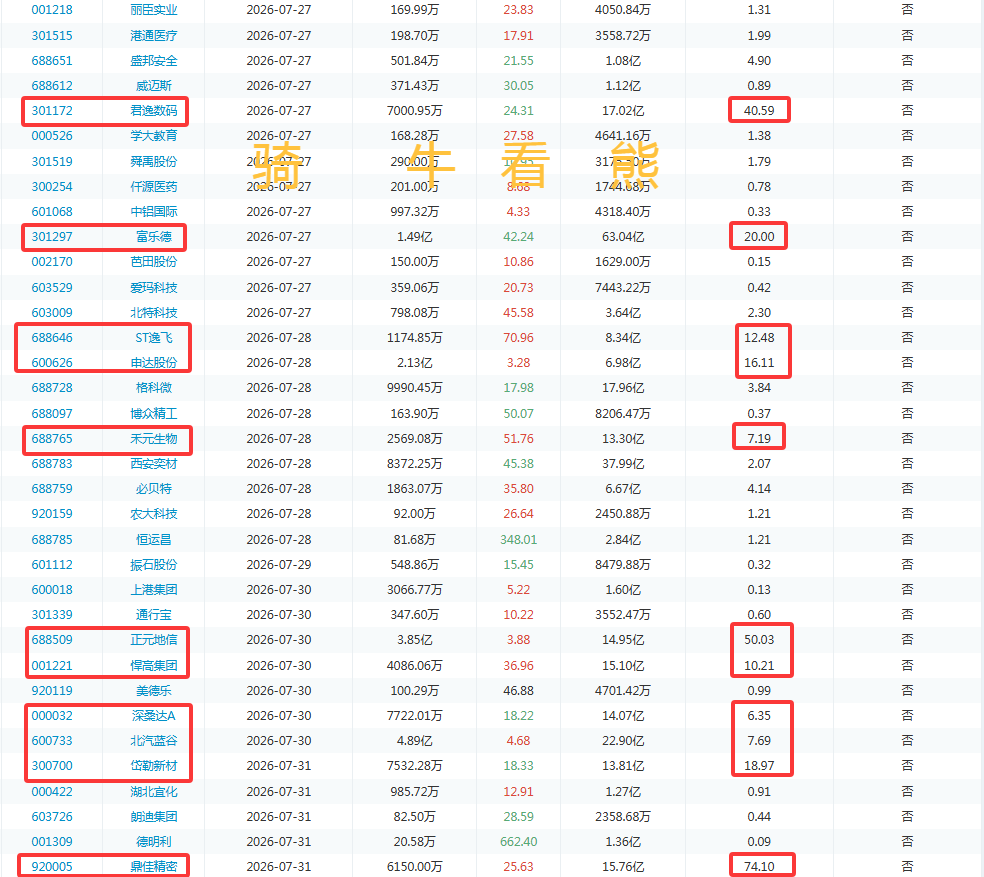Click the 50.03 ratio value
Image resolution: width=984 pixels, height=877 pixels.
coord(759,640)
